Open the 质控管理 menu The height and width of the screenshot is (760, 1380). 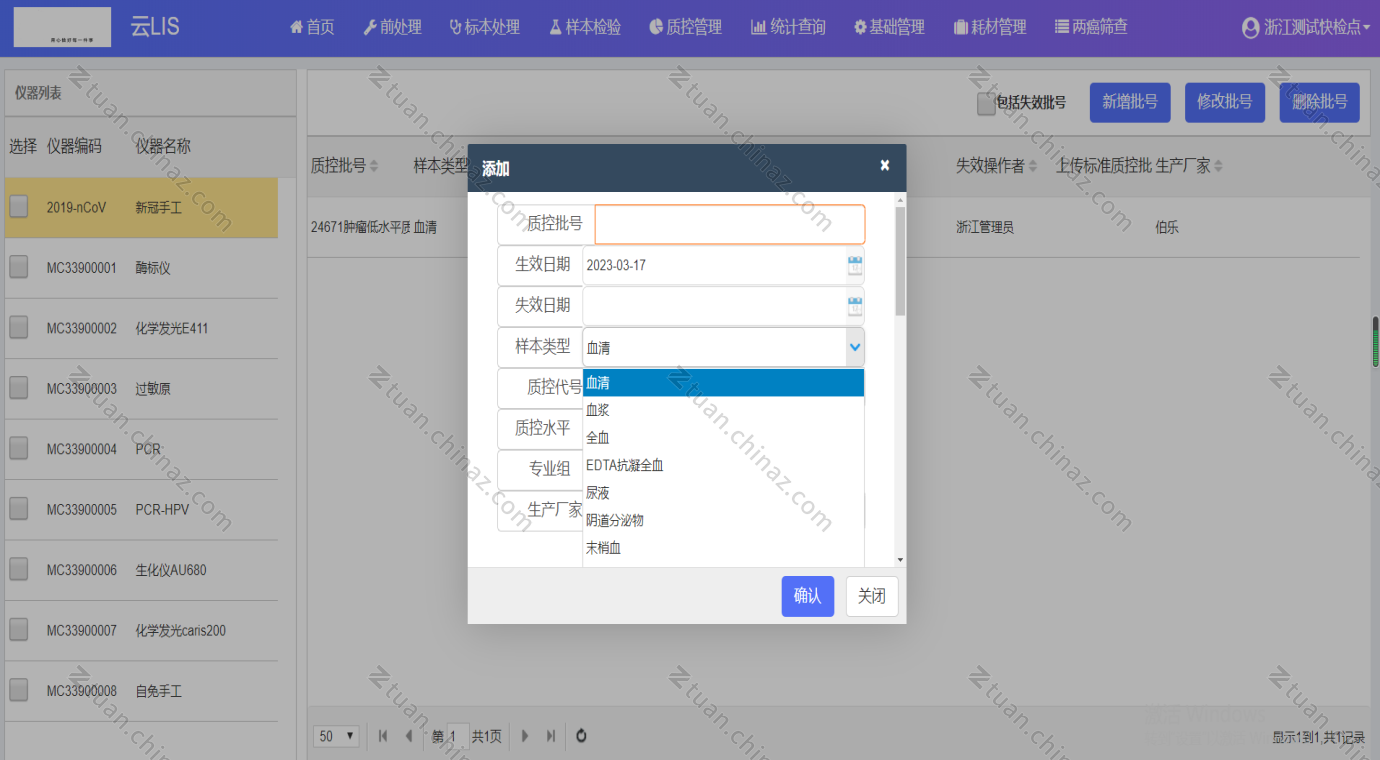685,27
